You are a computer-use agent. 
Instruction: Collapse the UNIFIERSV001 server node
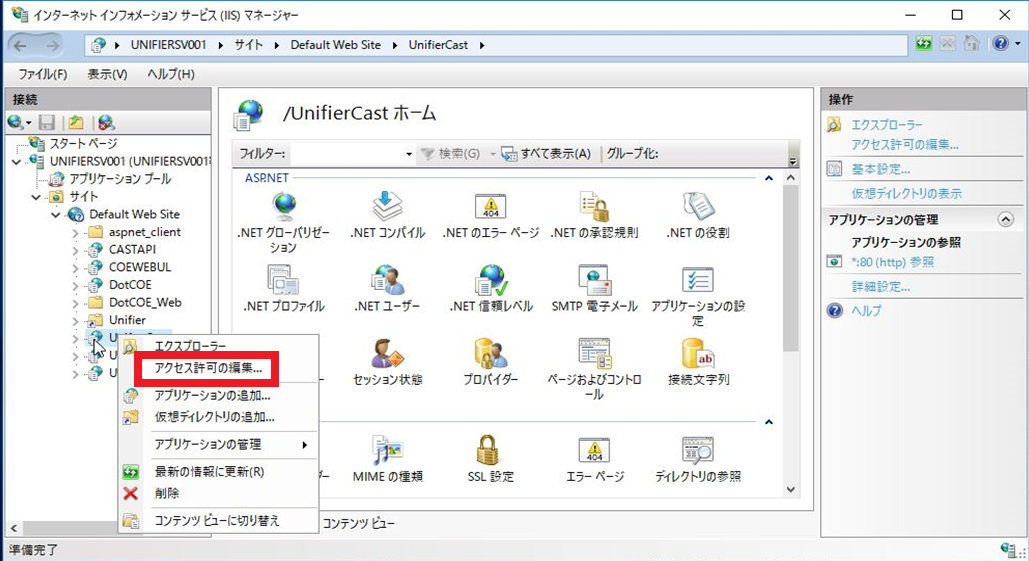(x=16, y=161)
